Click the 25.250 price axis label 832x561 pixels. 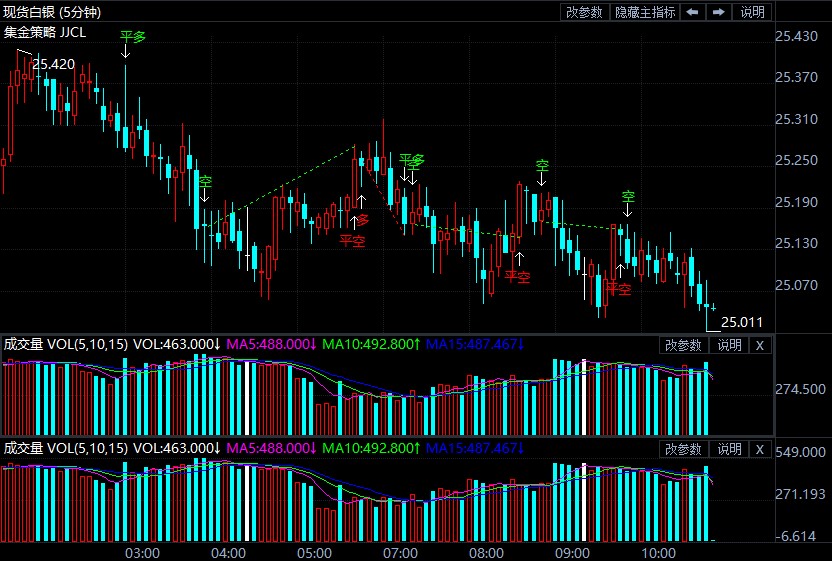click(x=796, y=160)
